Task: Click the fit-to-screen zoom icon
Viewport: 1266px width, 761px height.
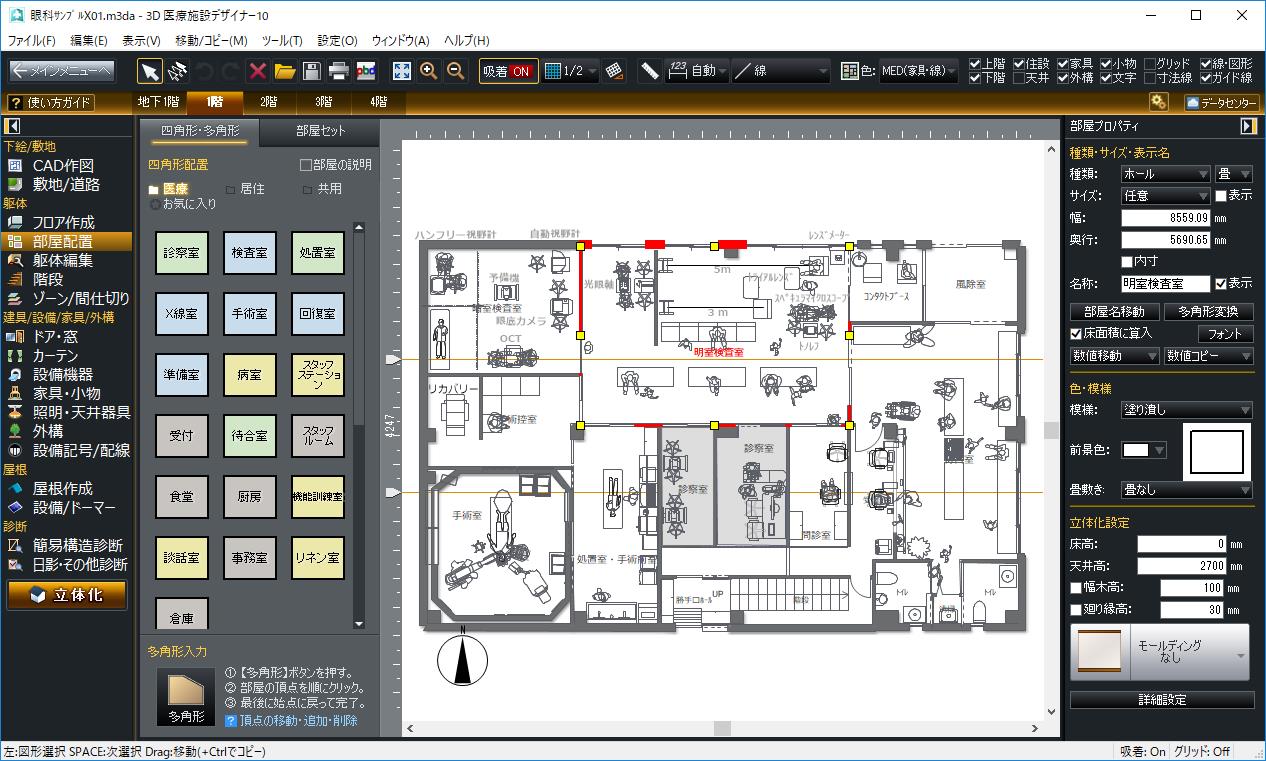Action: coord(401,71)
